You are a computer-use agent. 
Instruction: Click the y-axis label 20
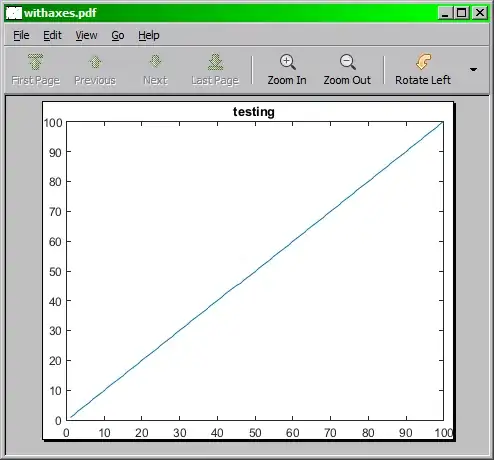point(55,361)
